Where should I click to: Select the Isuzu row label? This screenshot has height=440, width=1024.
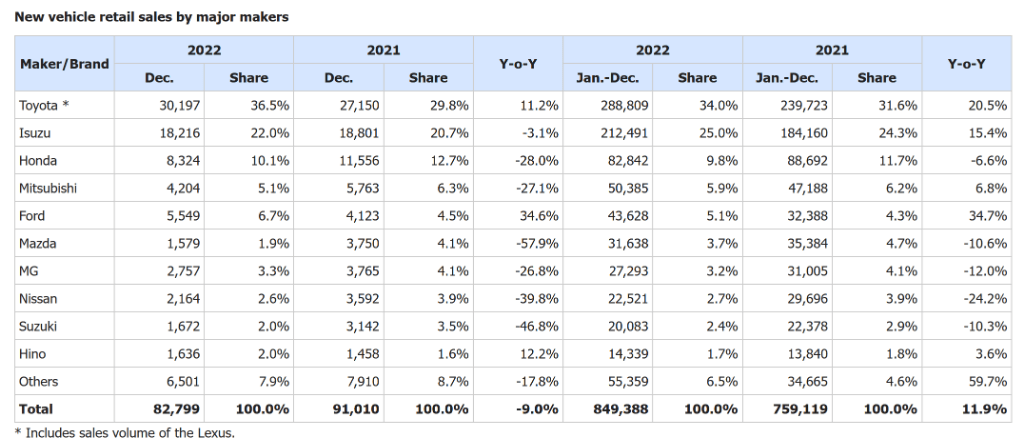point(35,133)
